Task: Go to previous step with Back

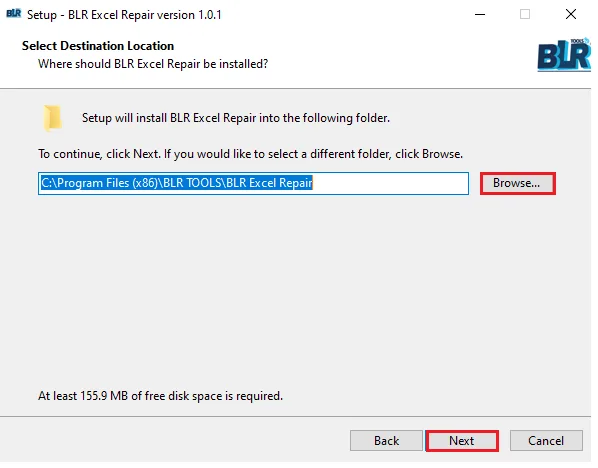Action: [x=386, y=441]
